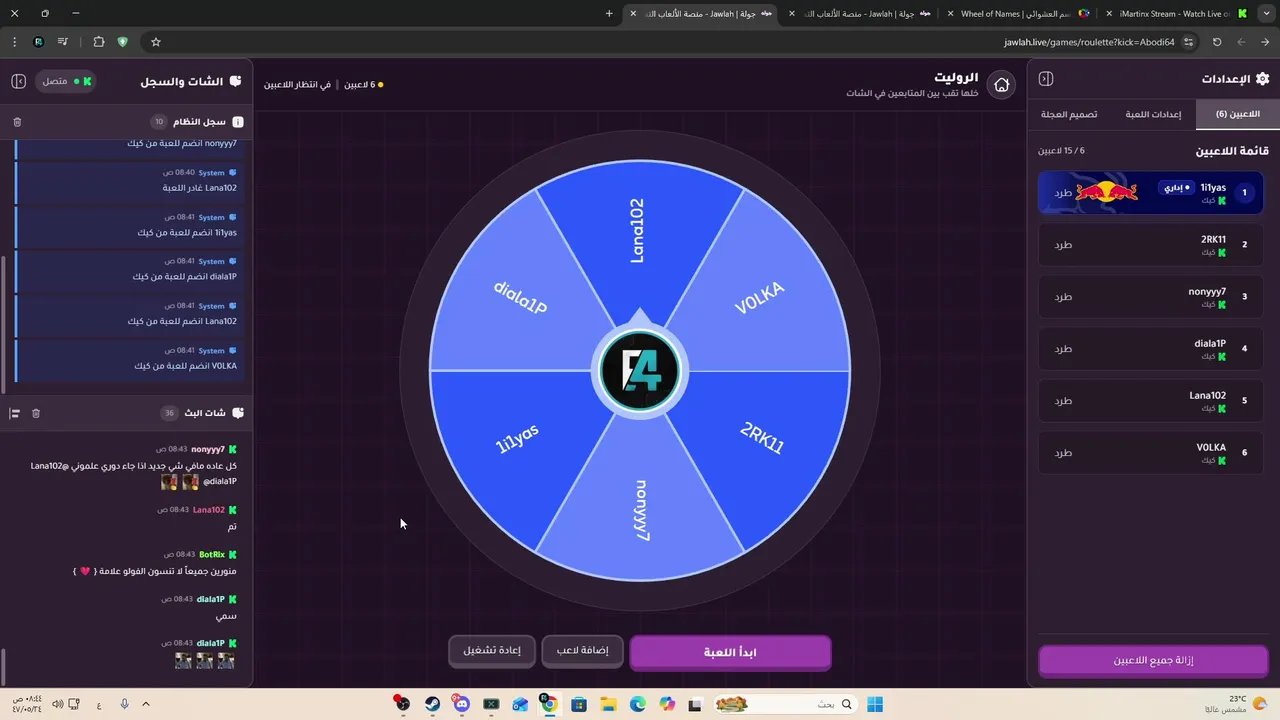Remove all players with إزالة جميع اللاعبين
The width and height of the screenshot is (1280, 720).
click(x=1153, y=661)
